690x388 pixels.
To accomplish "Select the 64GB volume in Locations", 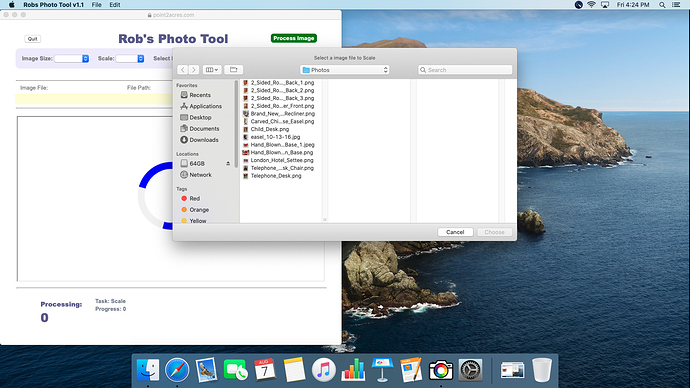I will (x=193, y=163).
